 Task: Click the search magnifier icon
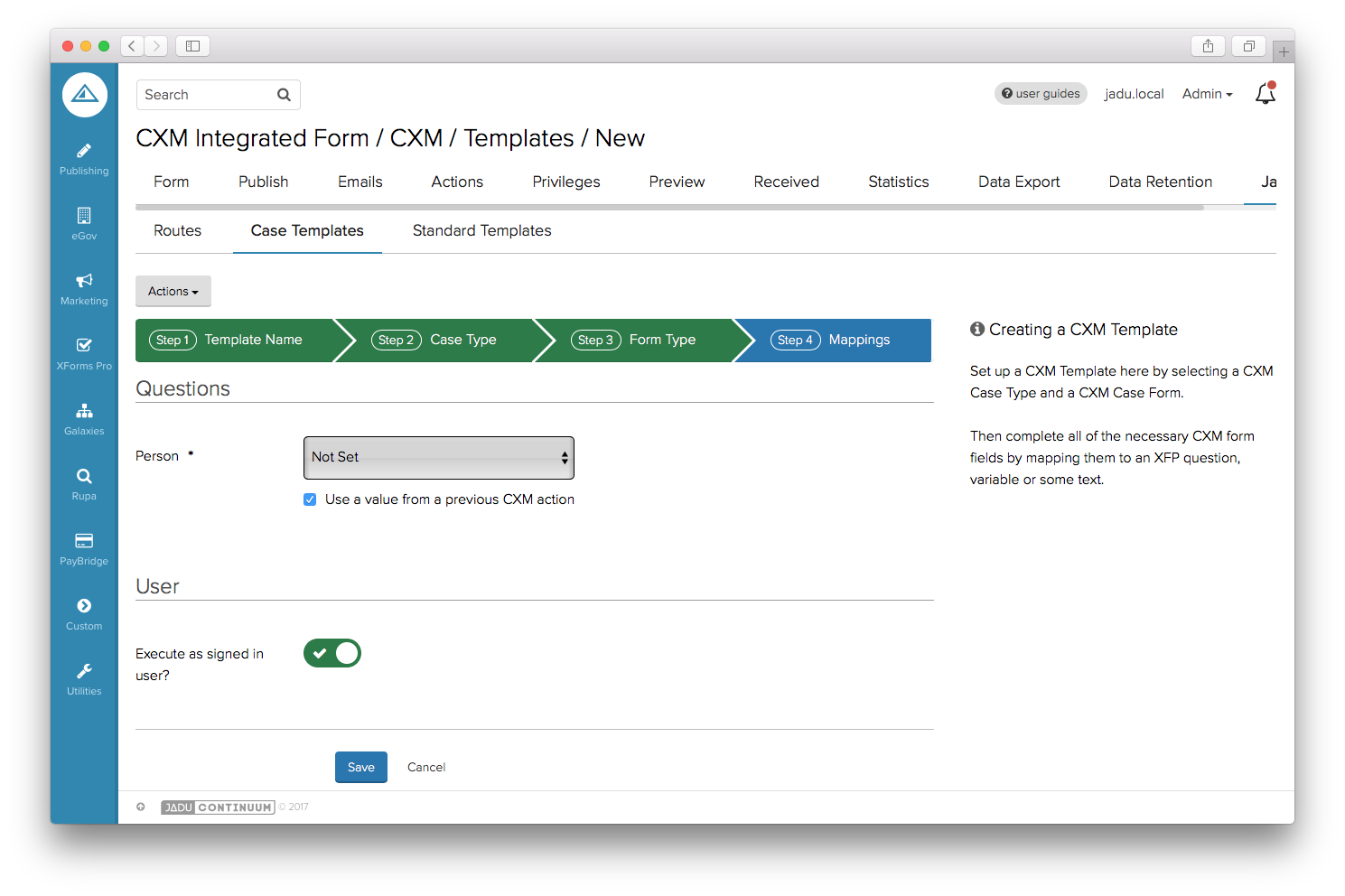point(284,95)
